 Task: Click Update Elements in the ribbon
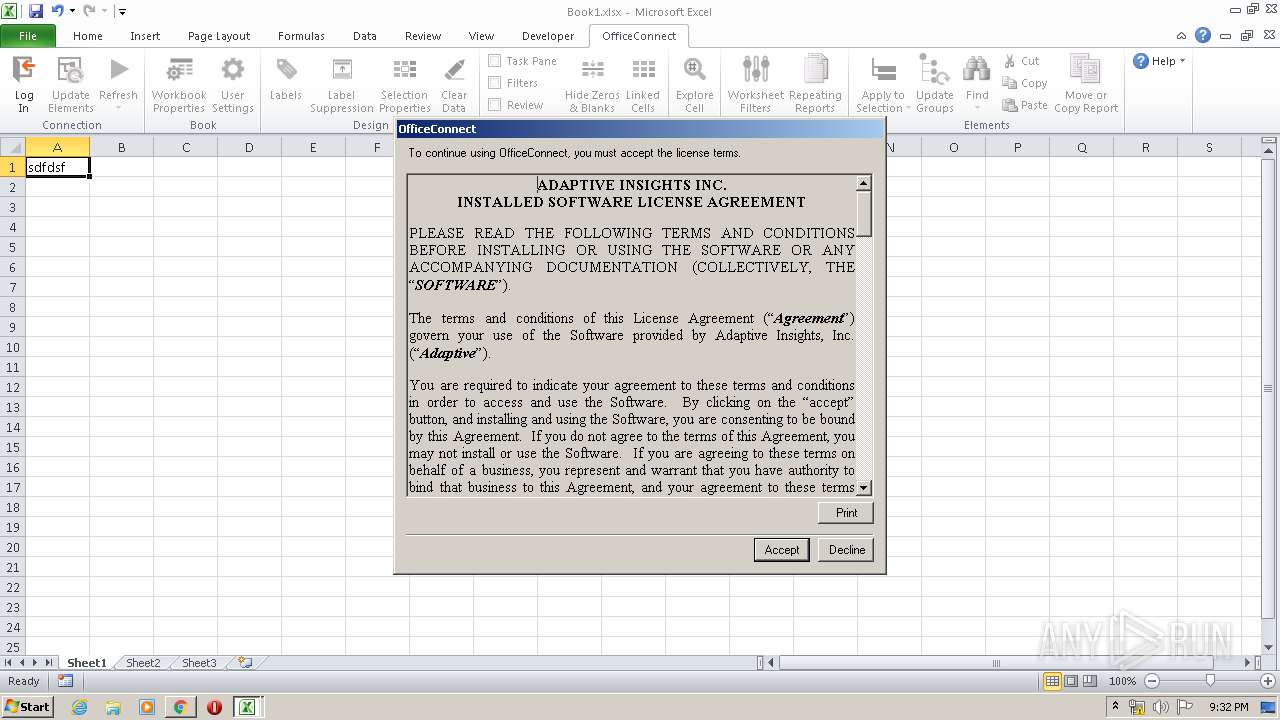coord(71,84)
